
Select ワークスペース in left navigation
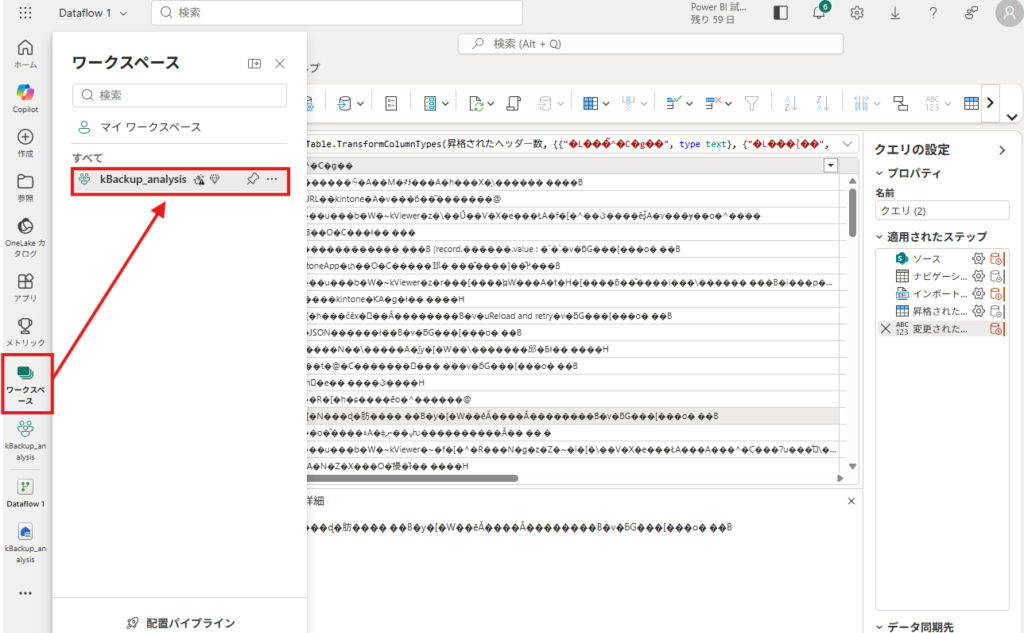26,383
